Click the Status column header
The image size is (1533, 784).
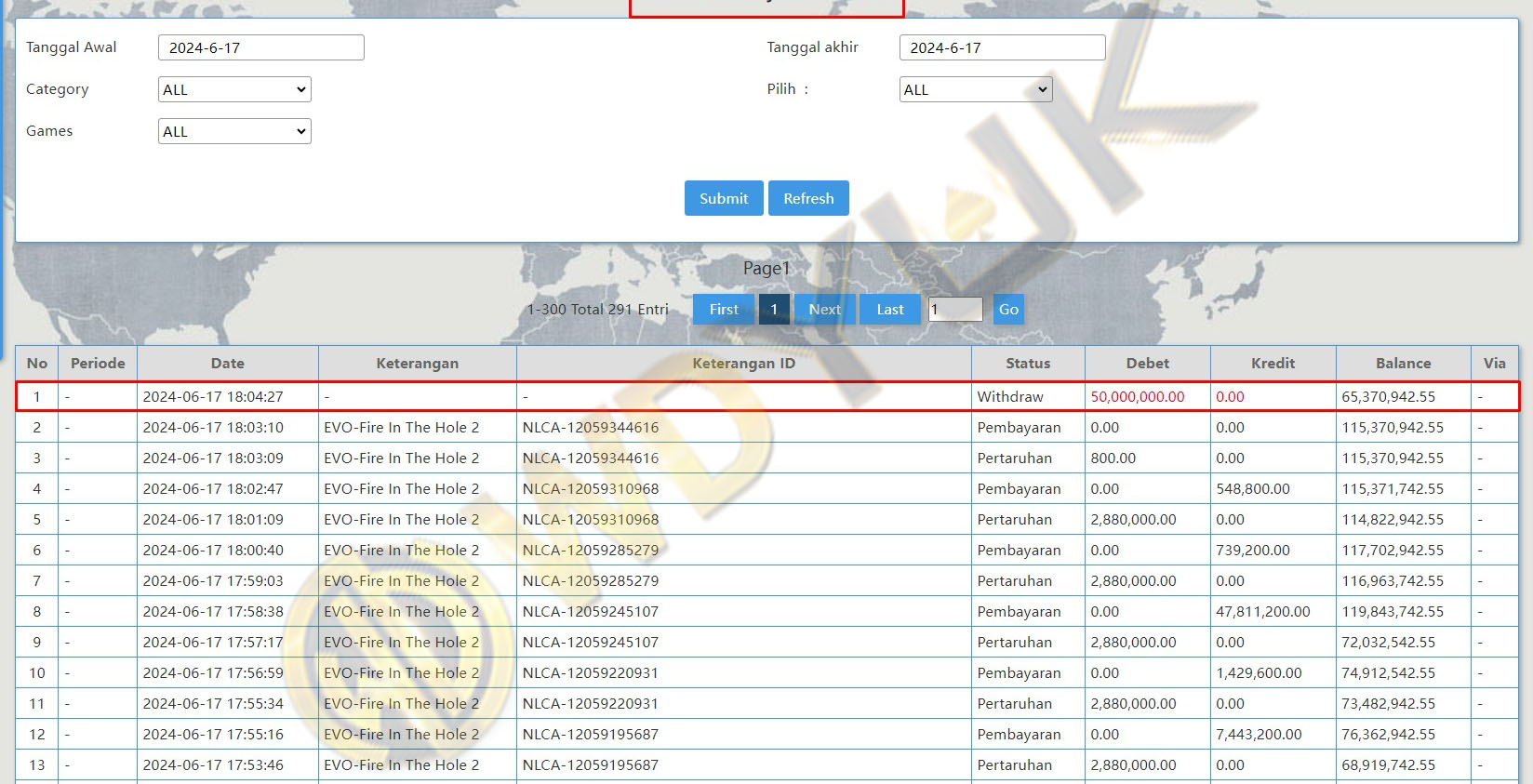1028,364
